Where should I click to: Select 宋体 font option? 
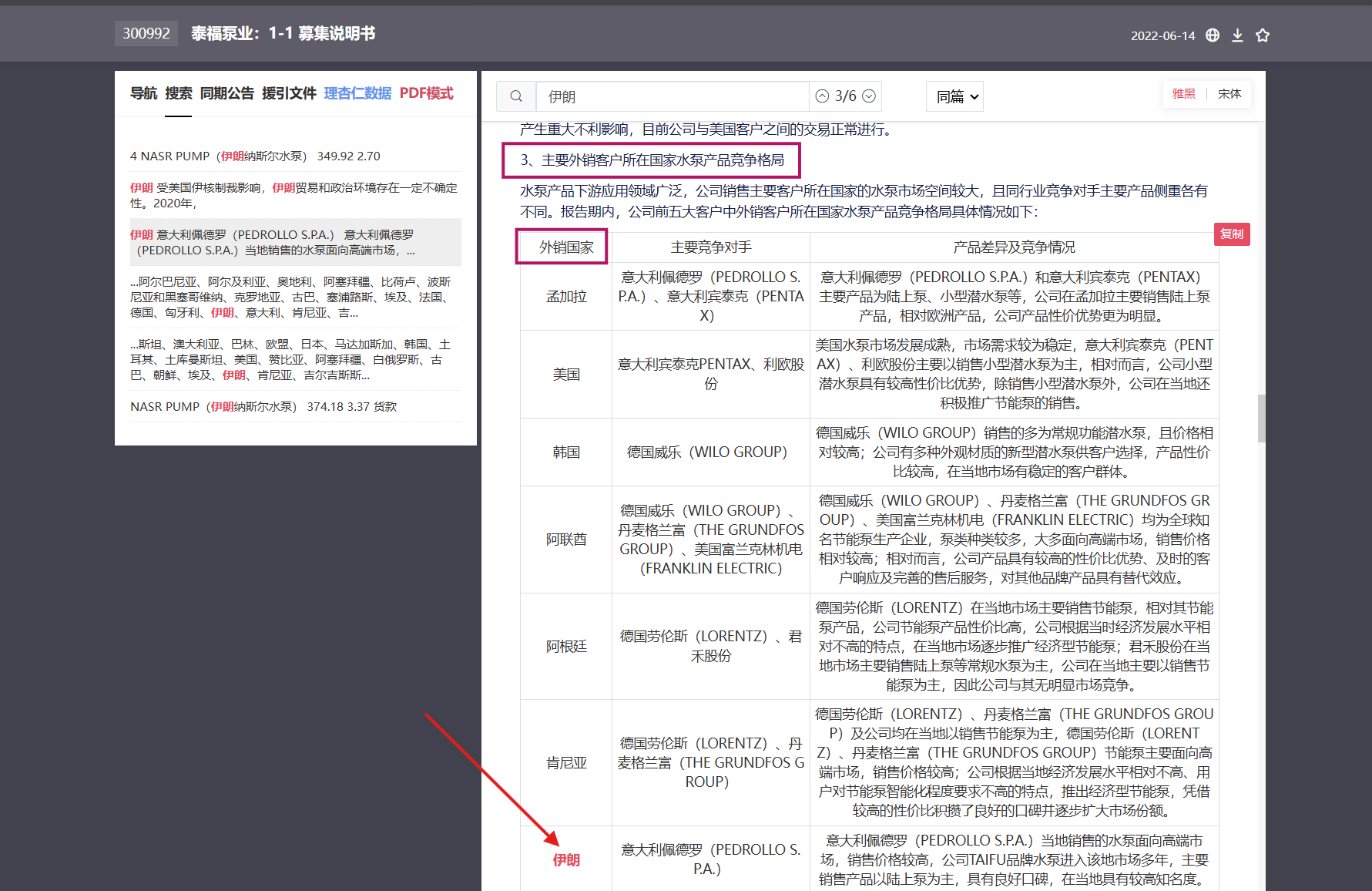click(x=1229, y=93)
